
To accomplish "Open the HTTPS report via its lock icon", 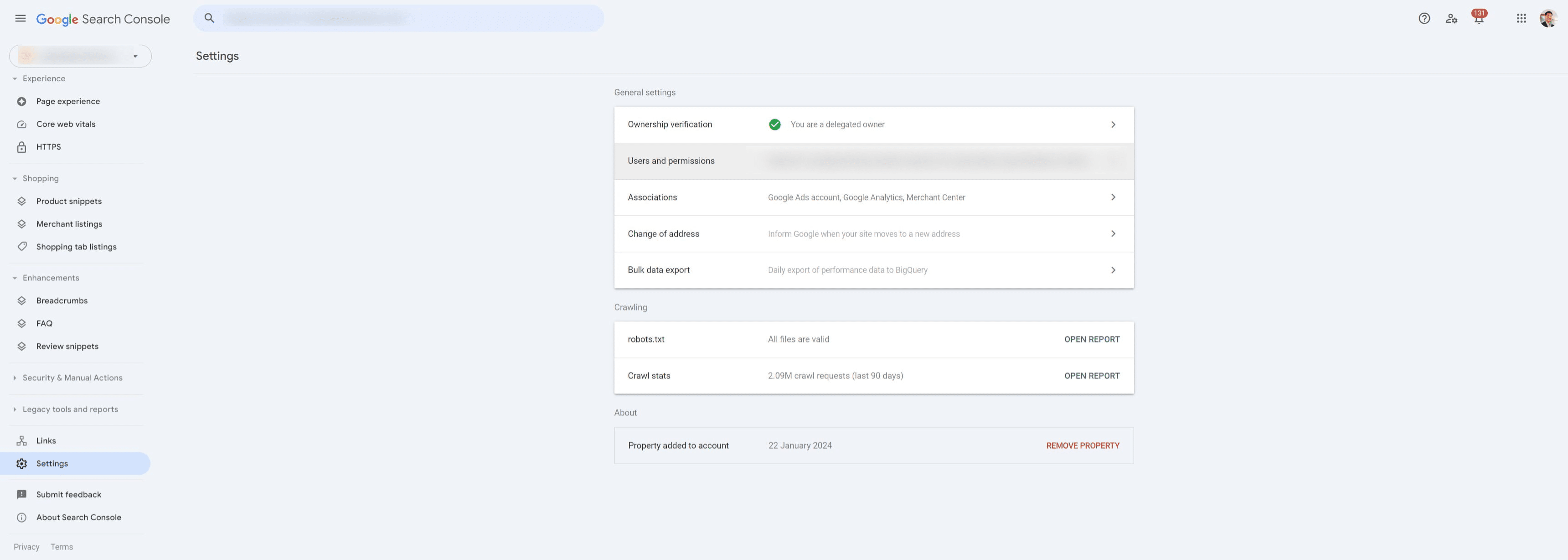I will [22, 147].
